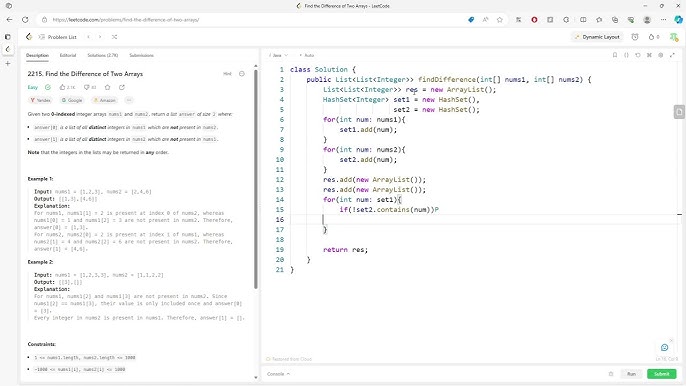This screenshot has width=686, height=386.
Task: Run the code with Run button
Action: pos(631,374)
